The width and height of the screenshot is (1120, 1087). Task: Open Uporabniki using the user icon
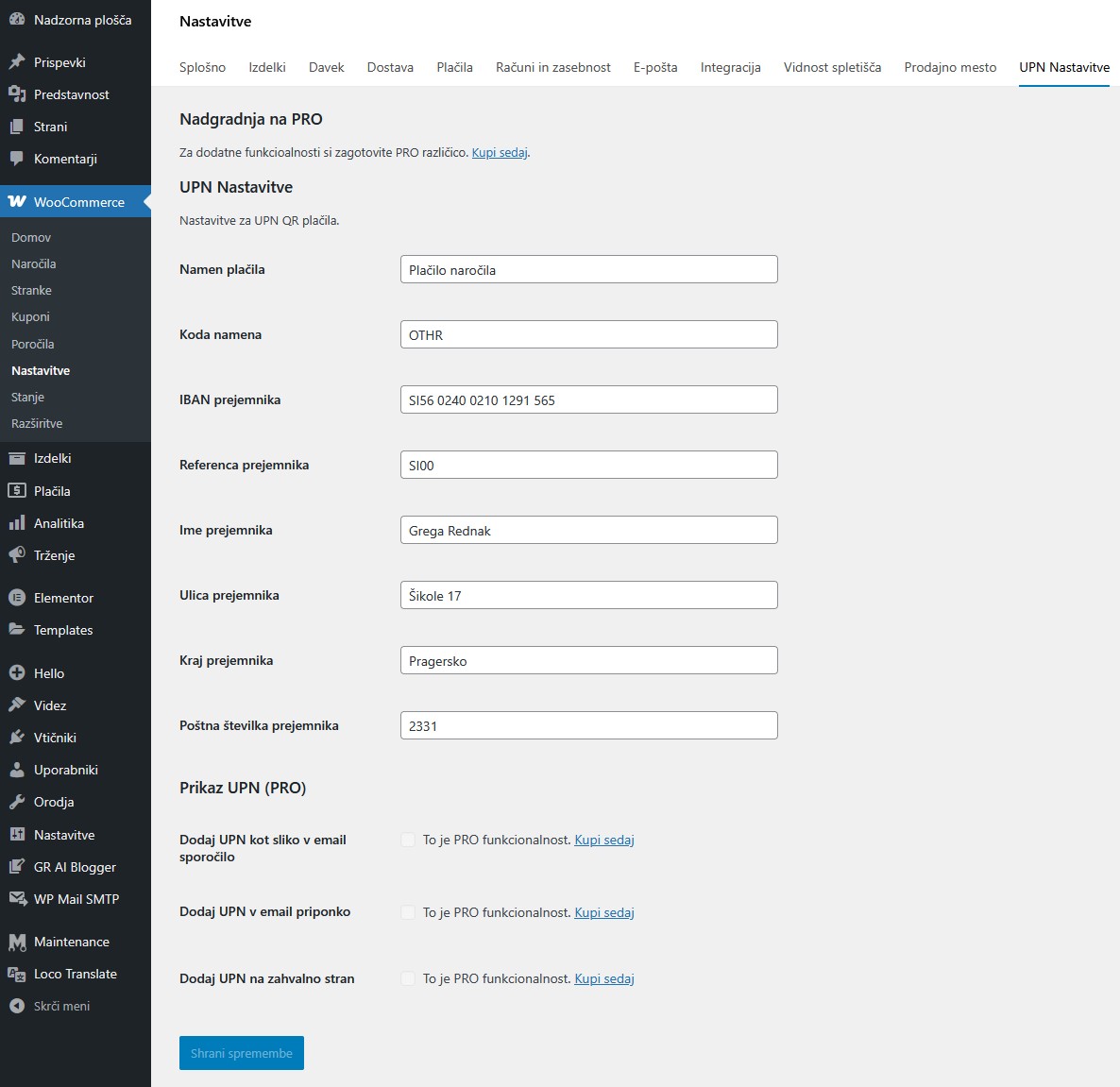click(x=16, y=769)
